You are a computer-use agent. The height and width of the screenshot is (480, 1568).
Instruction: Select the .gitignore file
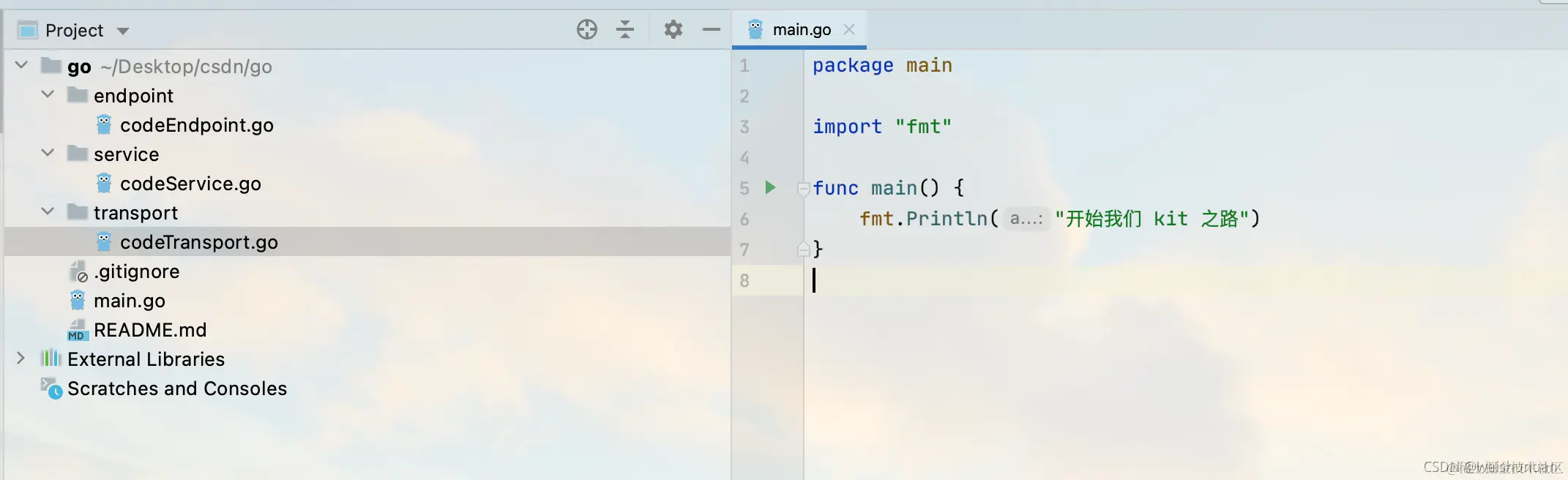point(136,271)
